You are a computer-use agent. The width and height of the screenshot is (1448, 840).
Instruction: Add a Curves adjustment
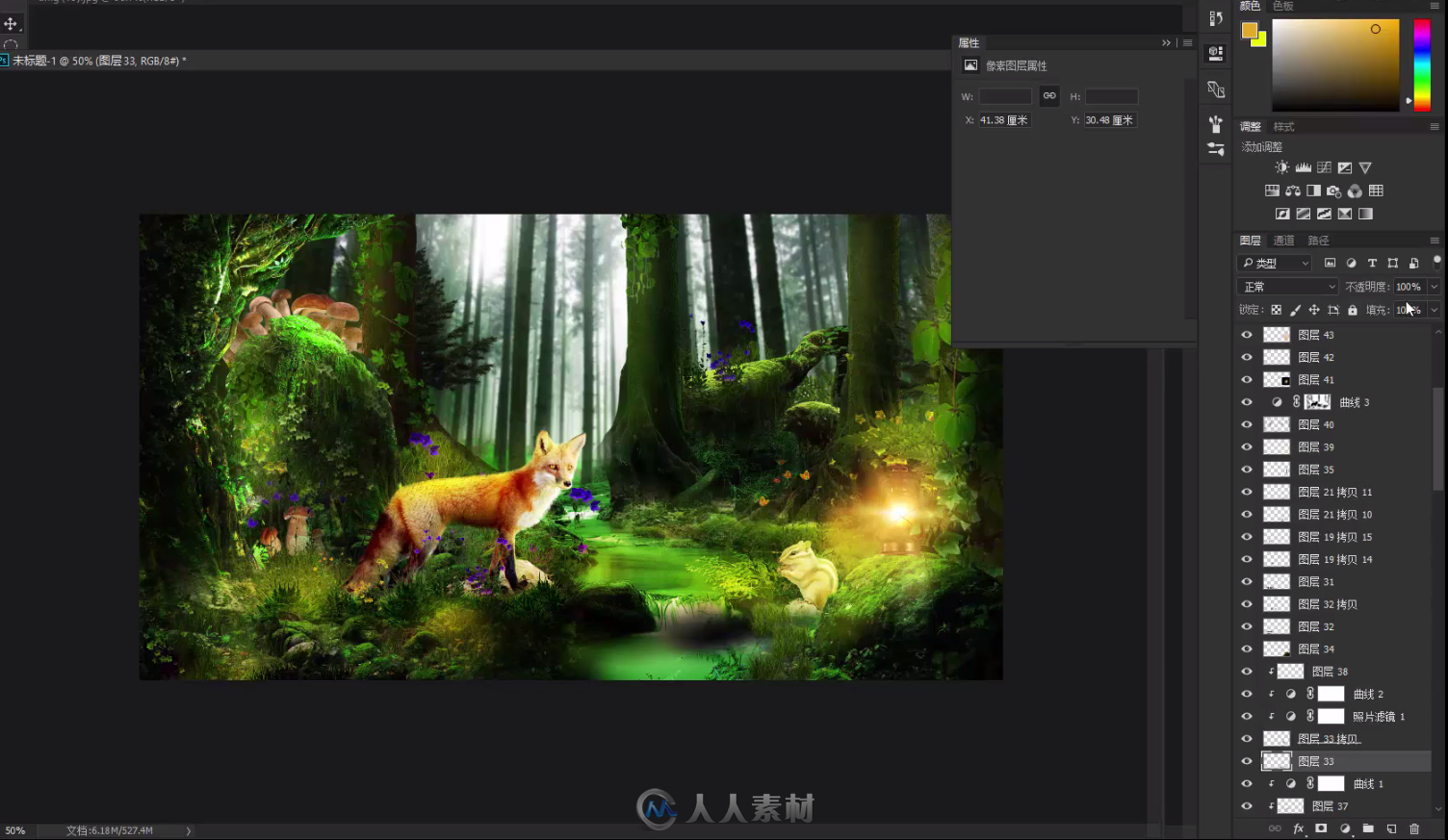click(x=1324, y=167)
